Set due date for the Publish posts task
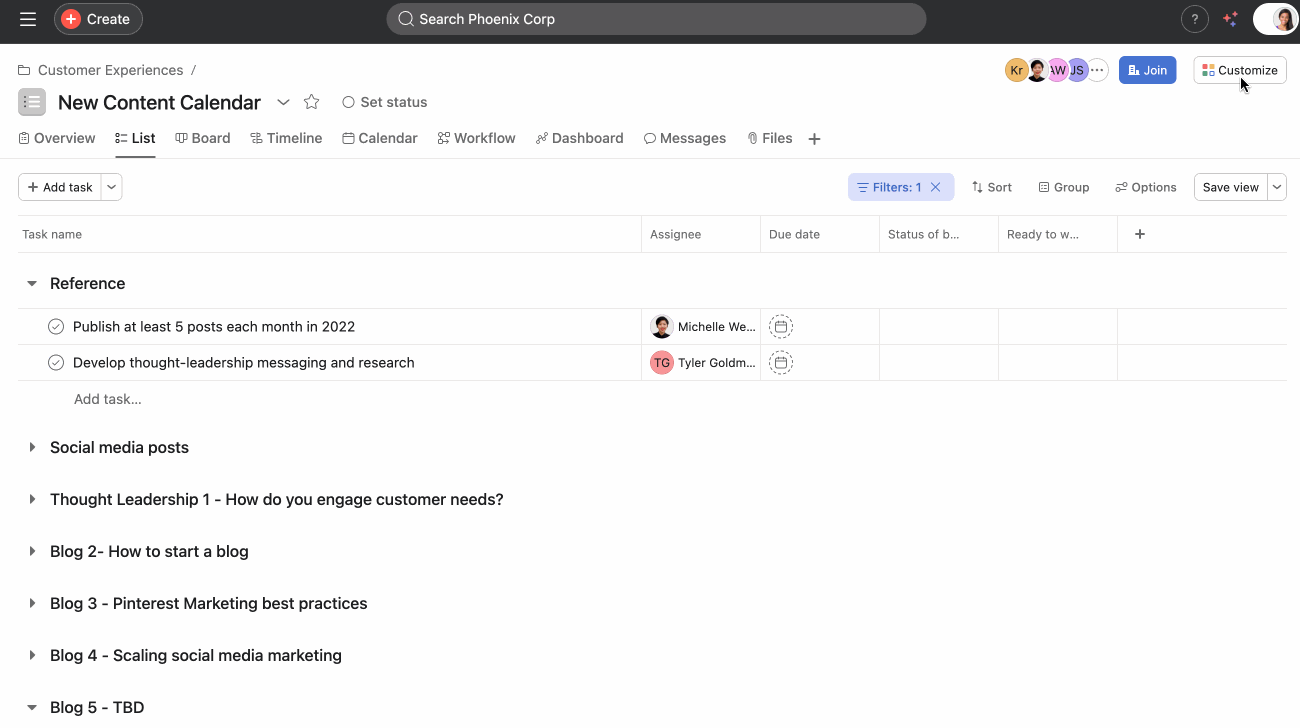 (x=780, y=326)
